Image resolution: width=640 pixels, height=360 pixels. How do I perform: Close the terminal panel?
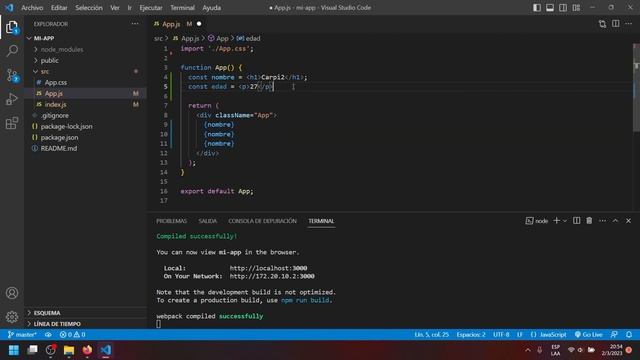[629, 220]
